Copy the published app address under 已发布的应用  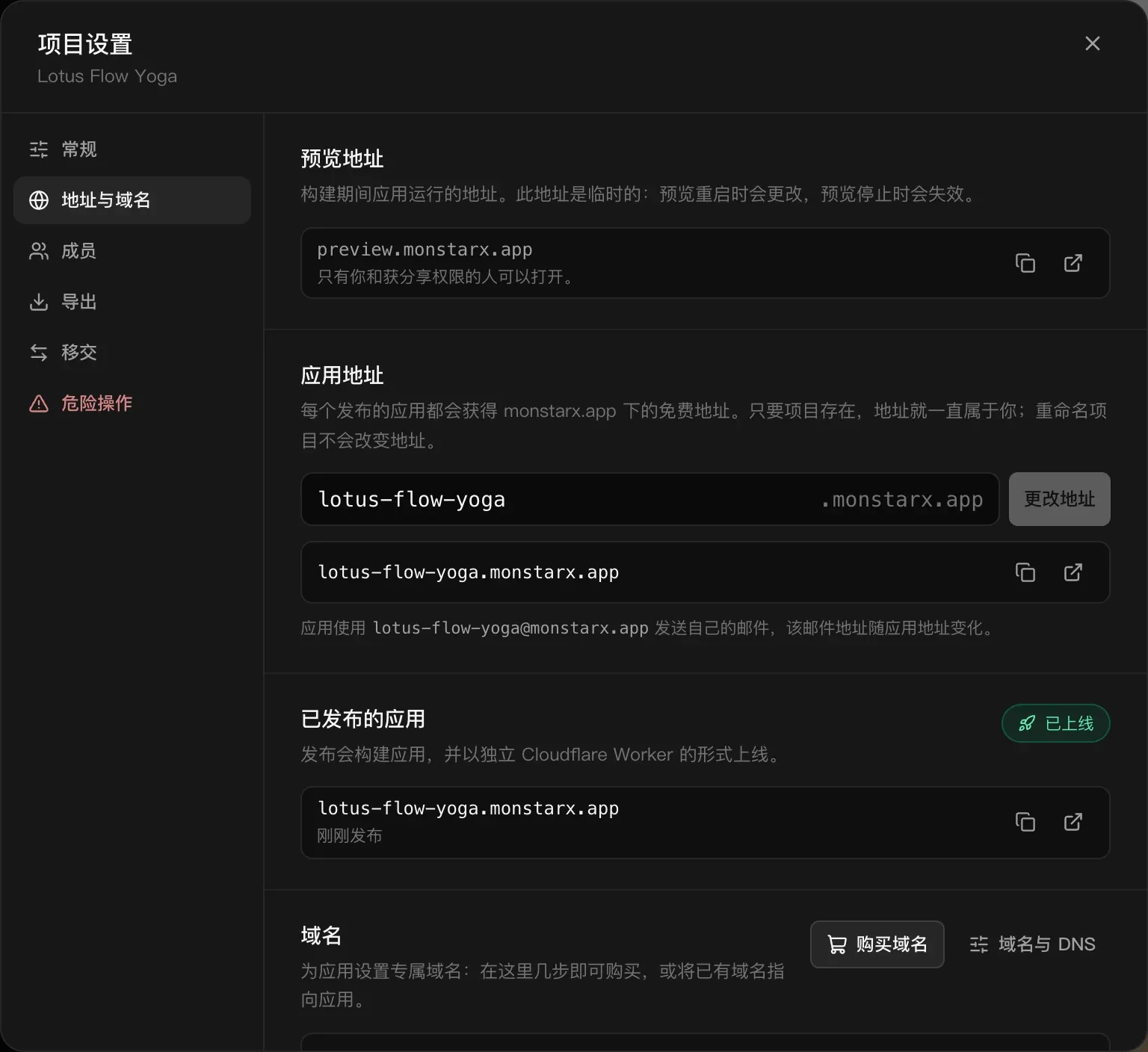(x=1025, y=822)
